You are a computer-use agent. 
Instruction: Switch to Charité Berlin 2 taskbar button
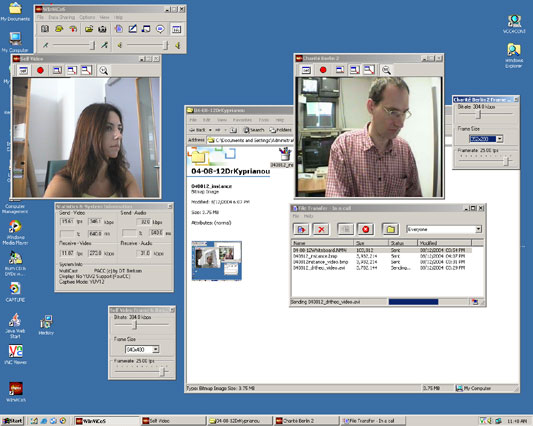(307, 421)
